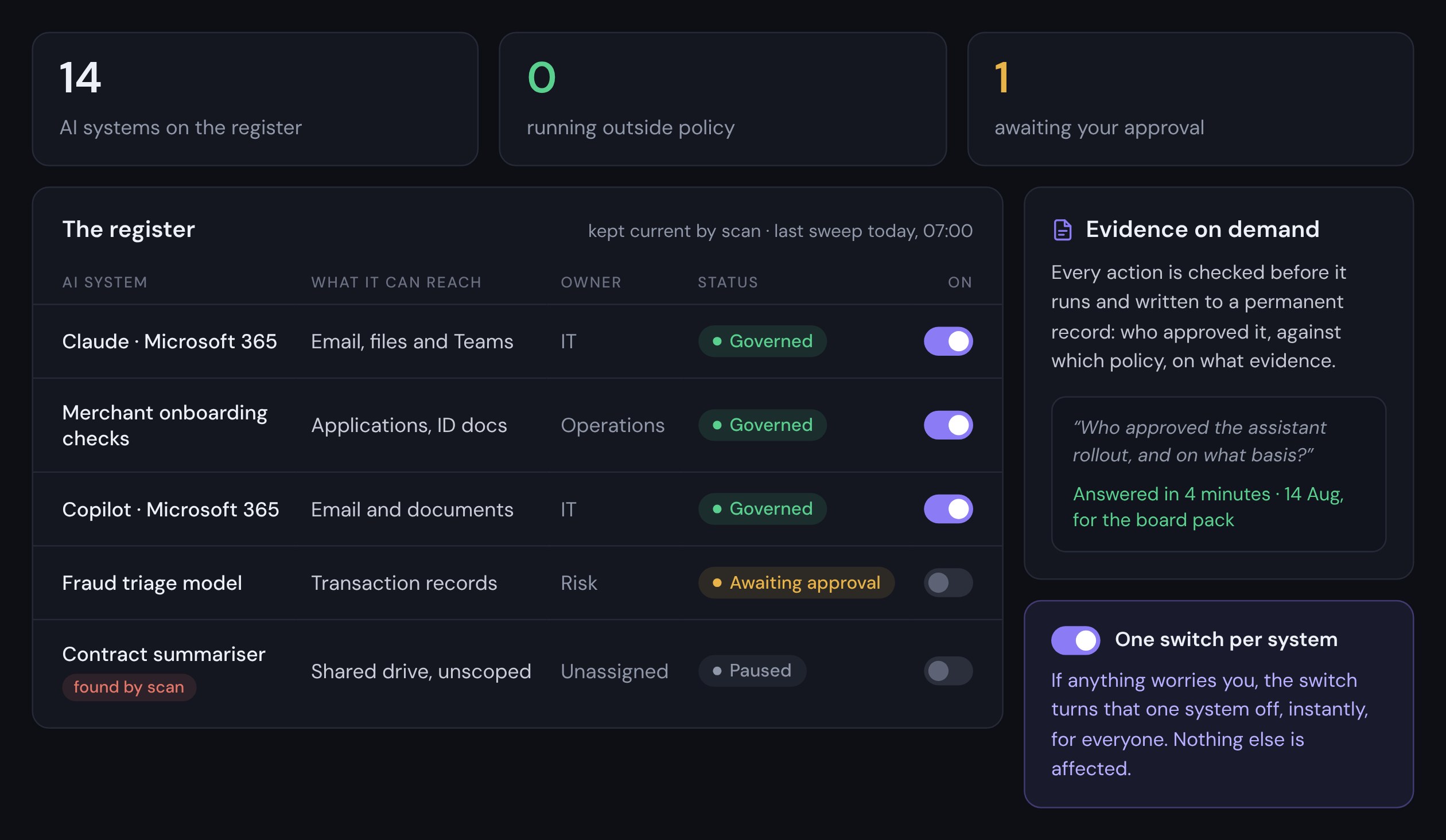
Task: Click 'Applications, ID docs' cell
Action: (x=409, y=426)
